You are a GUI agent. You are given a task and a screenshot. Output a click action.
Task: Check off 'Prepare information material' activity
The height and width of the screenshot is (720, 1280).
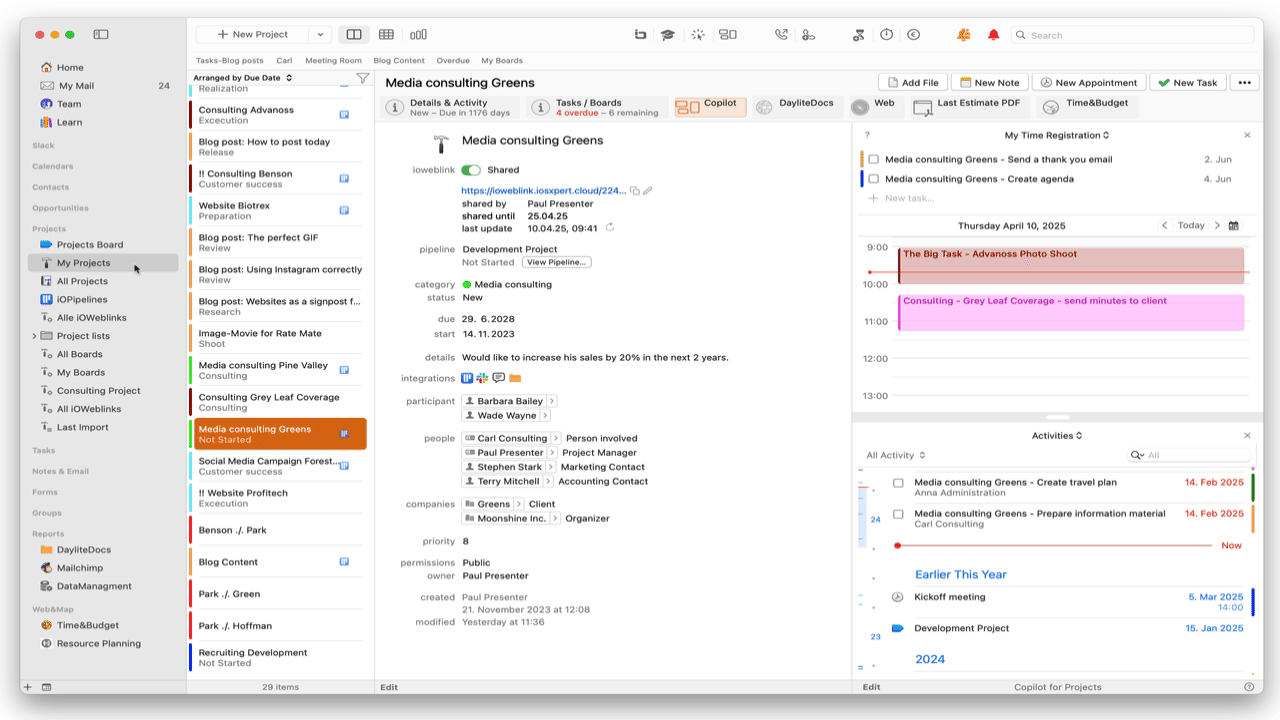[898, 514]
